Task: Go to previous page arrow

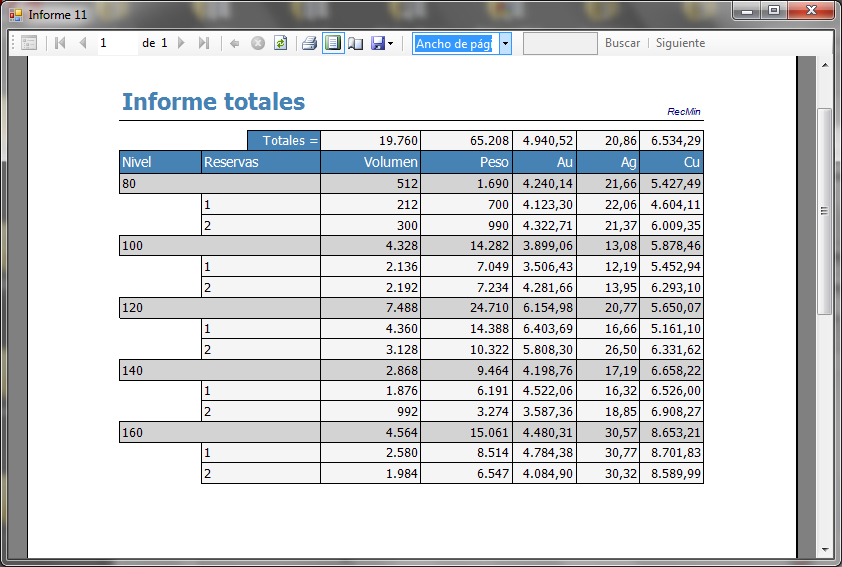Action: (83, 43)
